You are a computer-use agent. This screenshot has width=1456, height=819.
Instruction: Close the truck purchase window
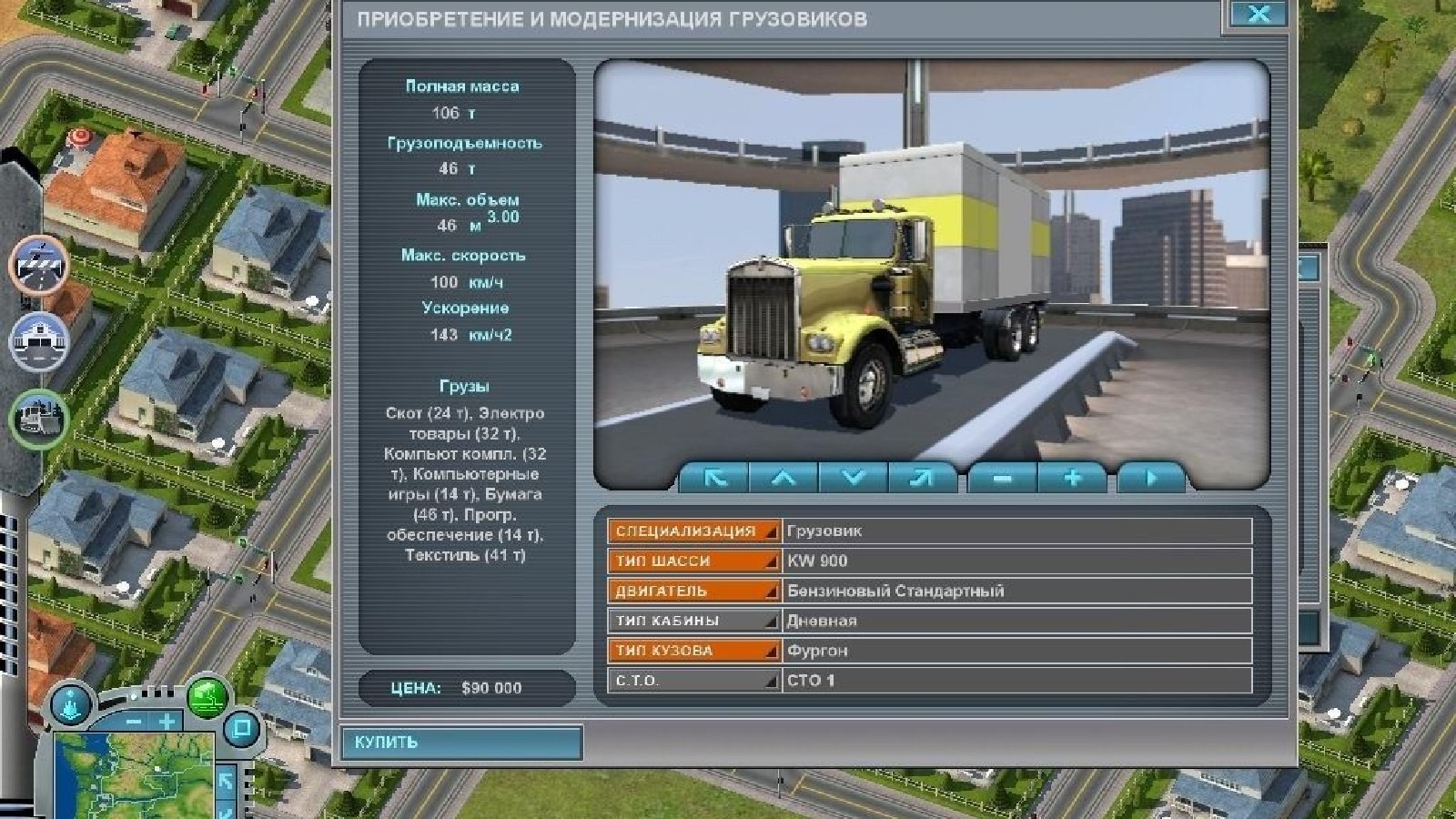click(x=1259, y=13)
